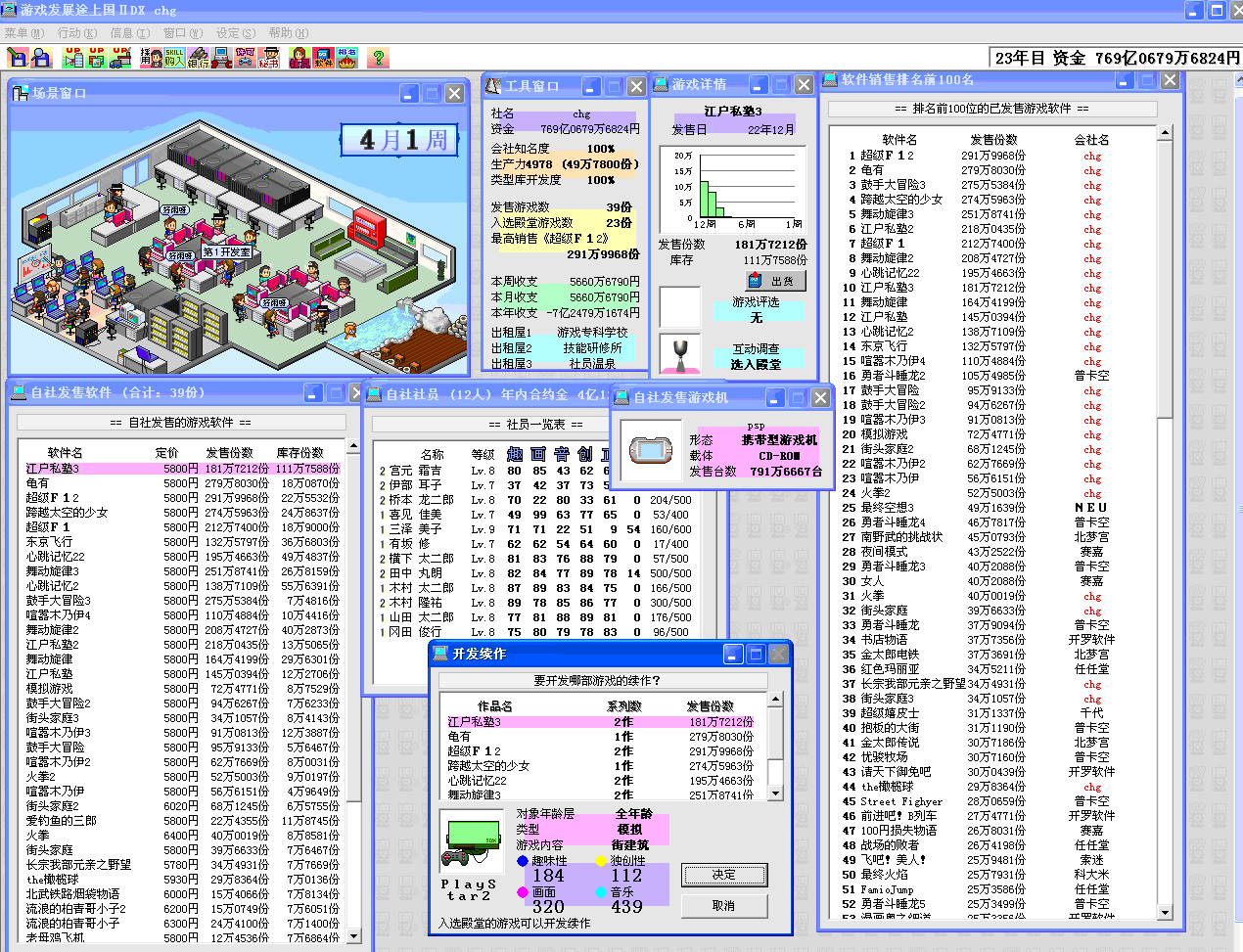
Task: Open the SKILL purchase toolbar icon
Action: [x=174, y=58]
